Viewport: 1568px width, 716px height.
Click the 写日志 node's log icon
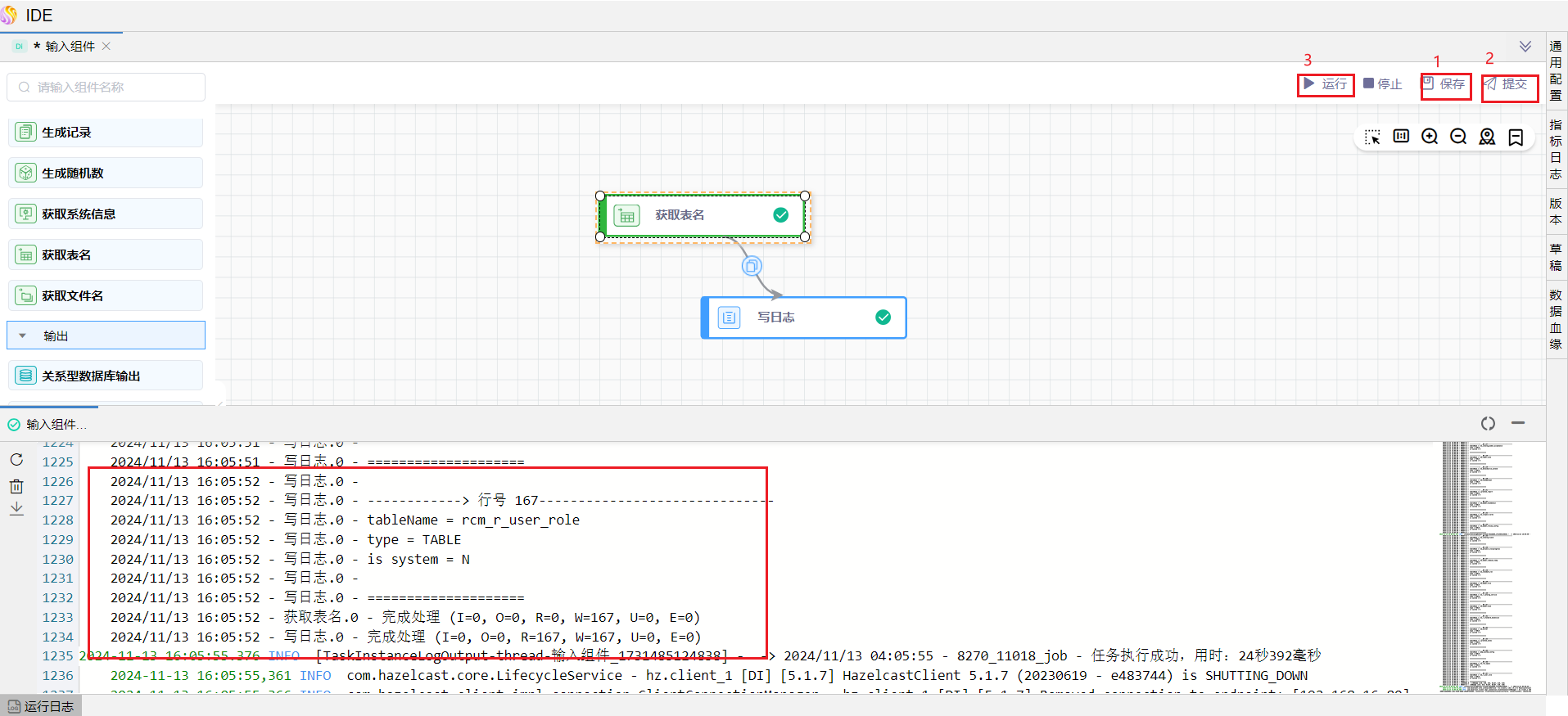pos(729,317)
